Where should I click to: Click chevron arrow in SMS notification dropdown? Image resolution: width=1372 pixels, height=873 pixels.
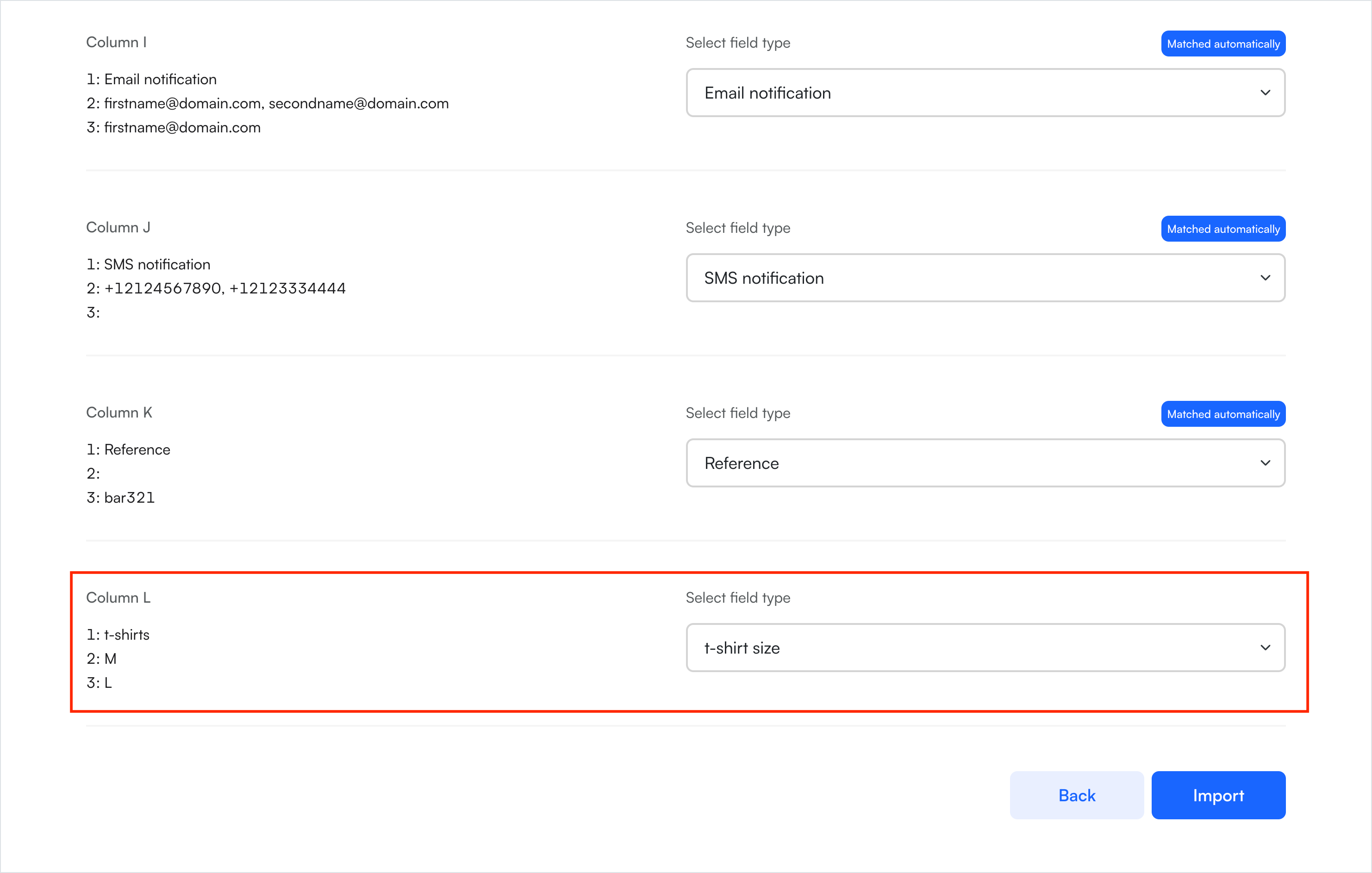click(1265, 278)
